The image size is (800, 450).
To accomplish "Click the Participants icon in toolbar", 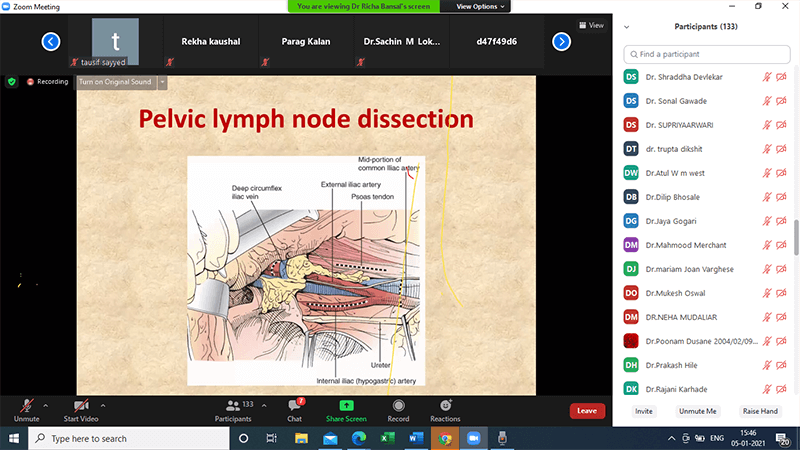I will click(x=233, y=406).
